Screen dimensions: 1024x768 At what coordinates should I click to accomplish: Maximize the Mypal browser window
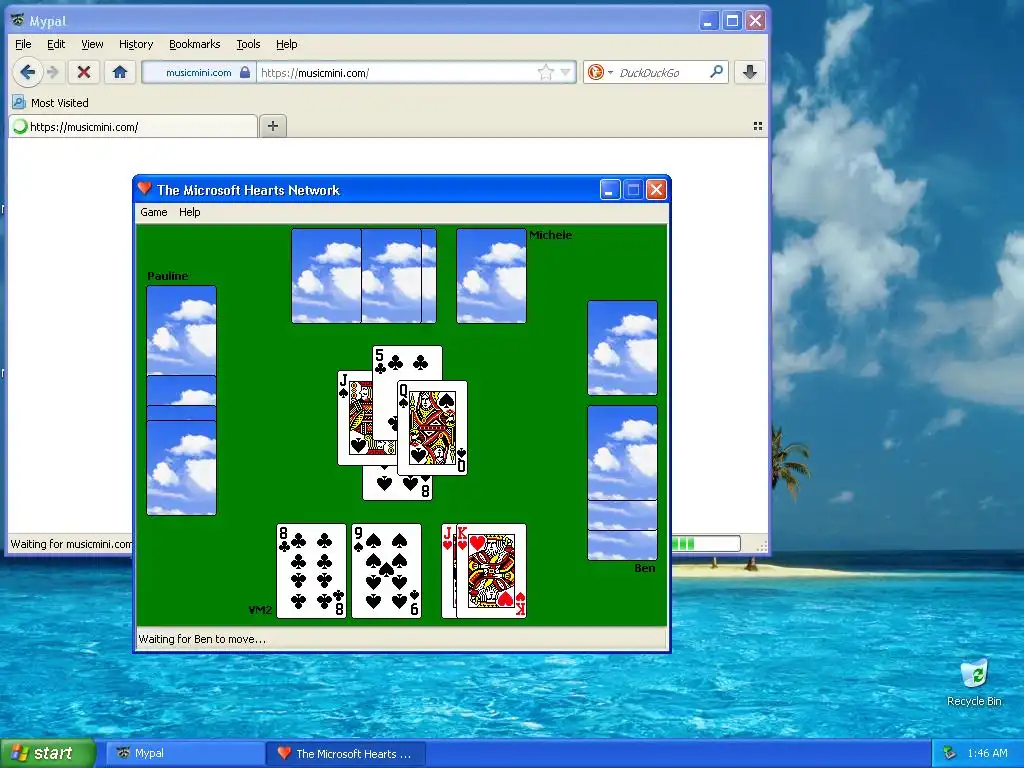[x=732, y=21]
